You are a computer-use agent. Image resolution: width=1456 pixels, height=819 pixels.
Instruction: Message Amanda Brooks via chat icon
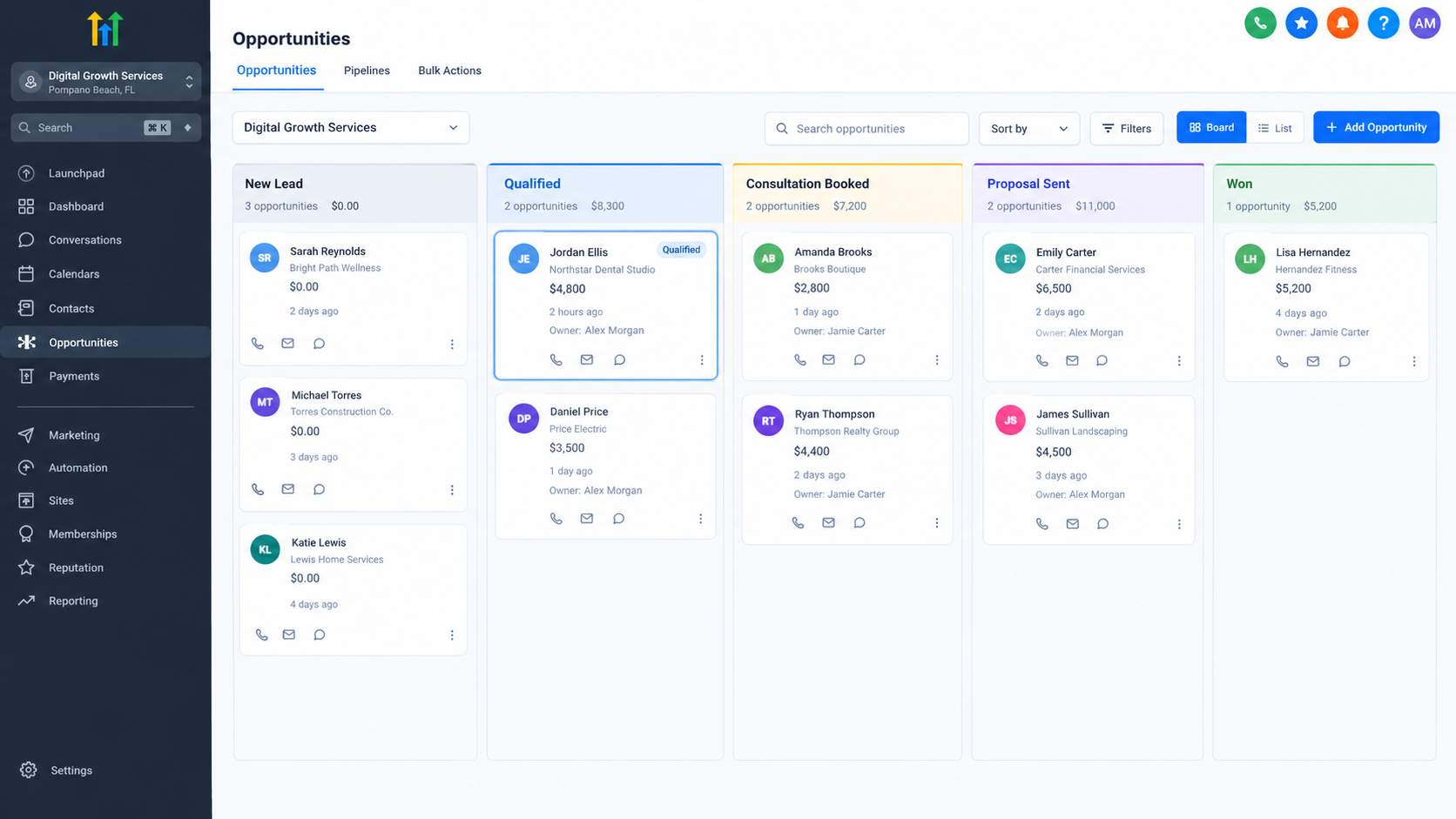pos(859,359)
